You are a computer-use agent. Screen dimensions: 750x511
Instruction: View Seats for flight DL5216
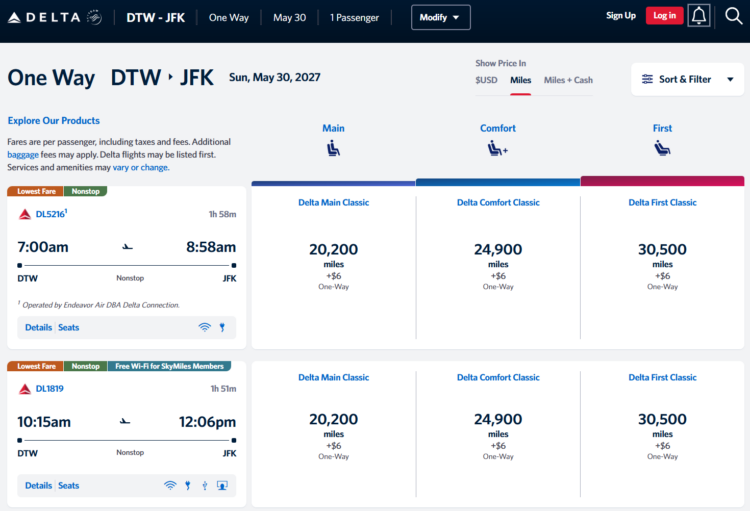(x=68, y=327)
